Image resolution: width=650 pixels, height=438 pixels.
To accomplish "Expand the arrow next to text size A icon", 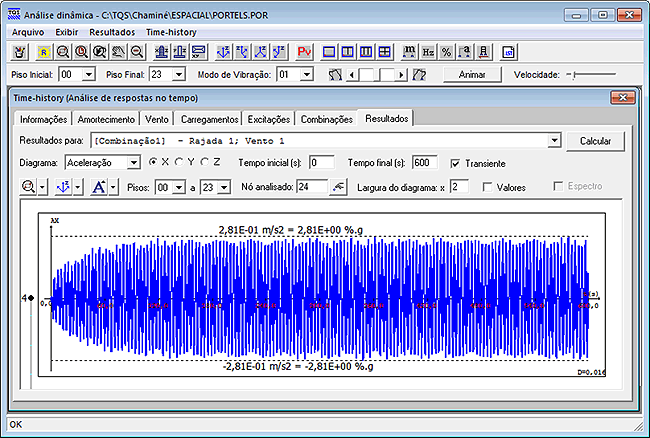I will pyautogui.click(x=113, y=187).
